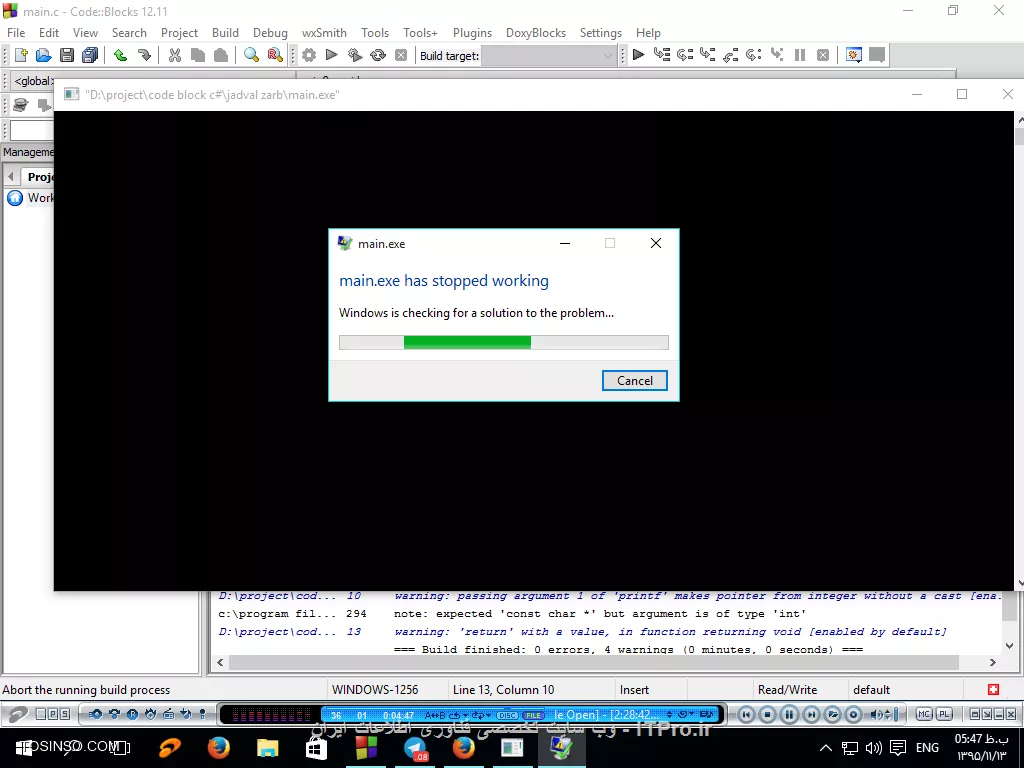Click the record button in player
This screenshot has height=768, width=1024.
853,714
